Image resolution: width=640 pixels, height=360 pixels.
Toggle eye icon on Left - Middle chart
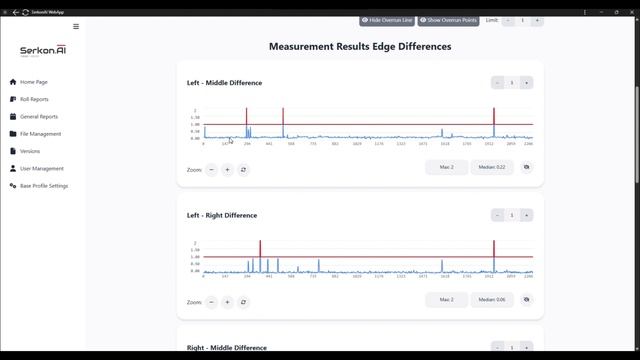(x=527, y=167)
